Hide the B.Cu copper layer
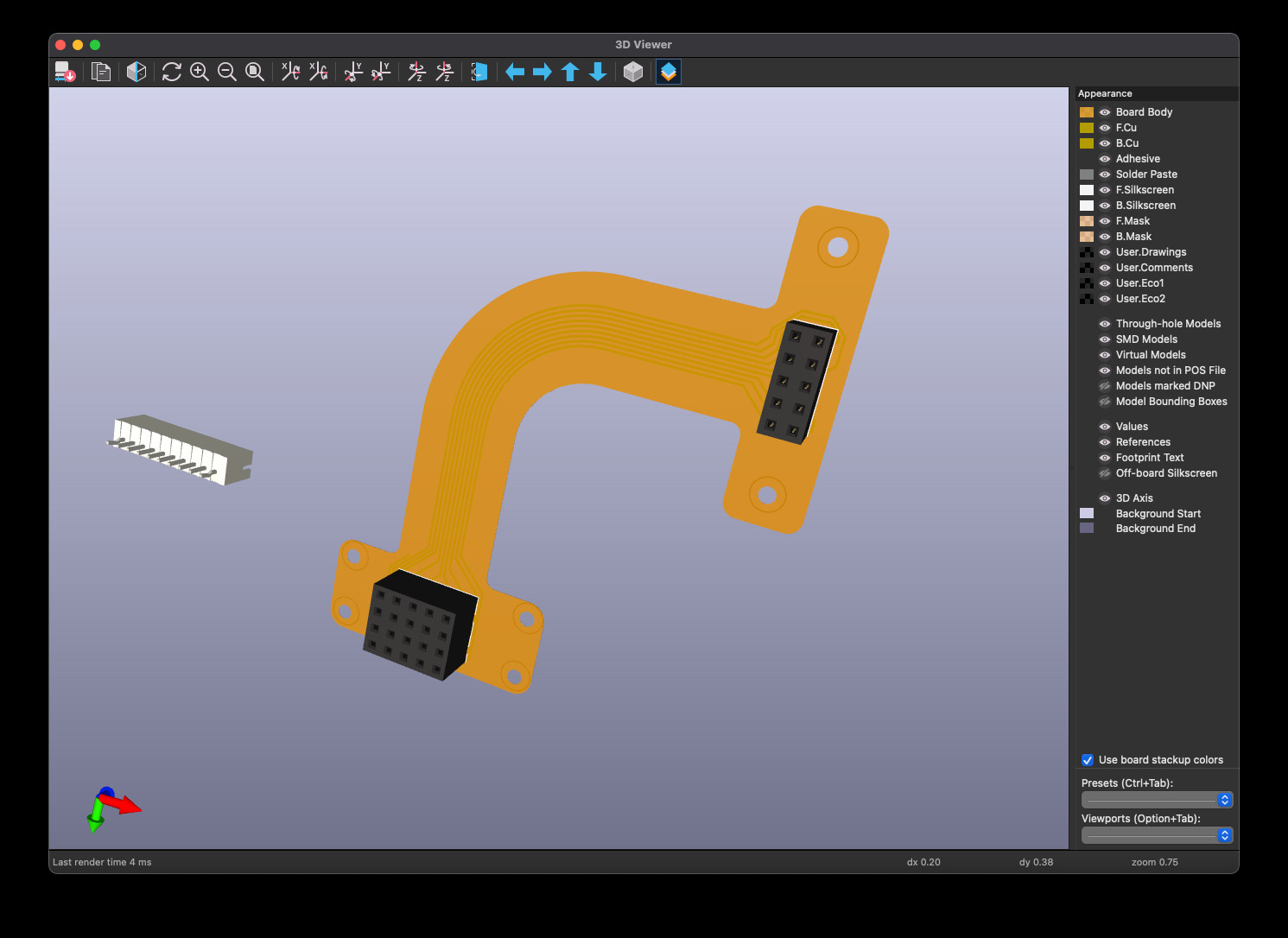1288x938 pixels. (1105, 143)
